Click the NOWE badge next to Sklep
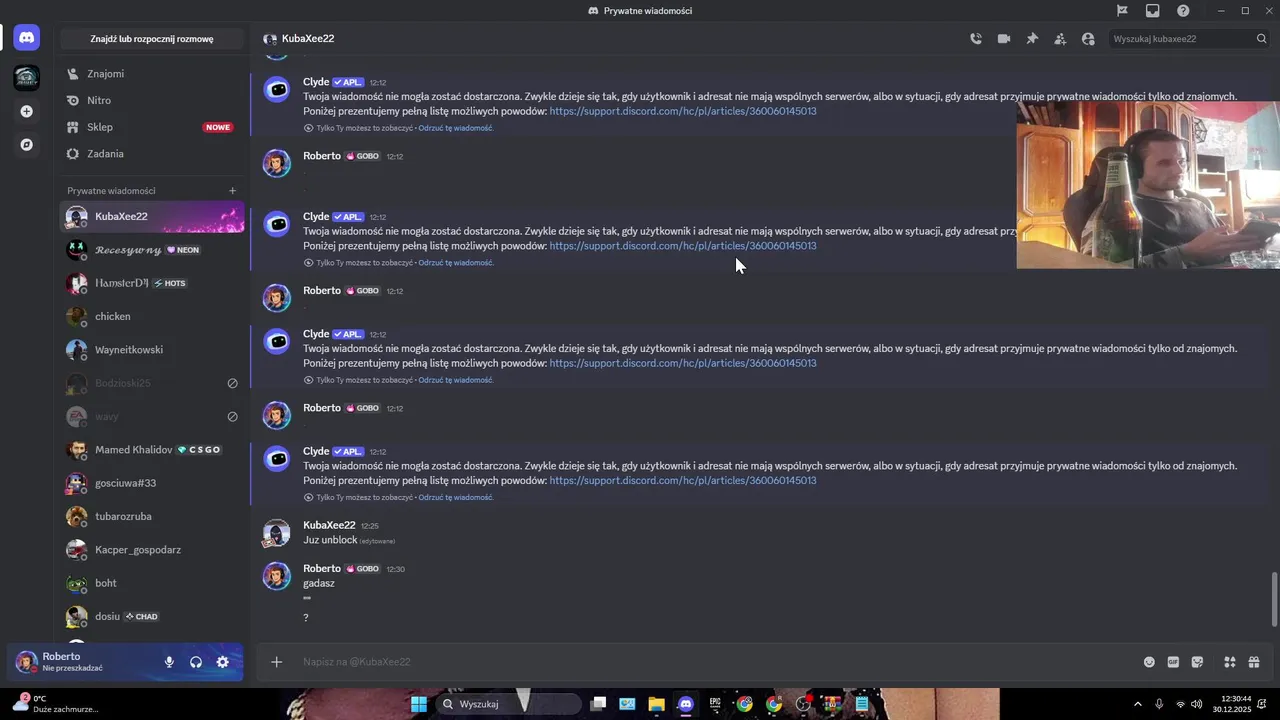 click(x=217, y=127)
